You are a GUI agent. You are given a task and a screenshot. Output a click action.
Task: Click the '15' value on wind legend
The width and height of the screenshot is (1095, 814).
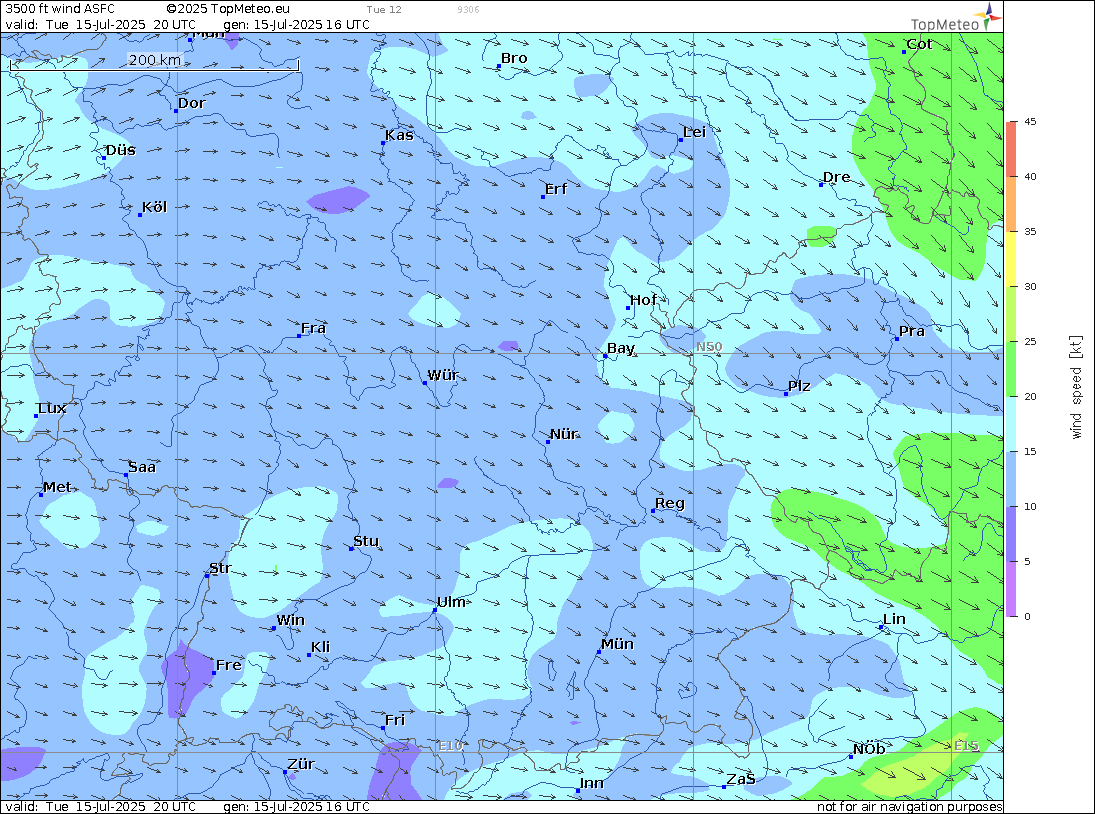point(1030,452)
